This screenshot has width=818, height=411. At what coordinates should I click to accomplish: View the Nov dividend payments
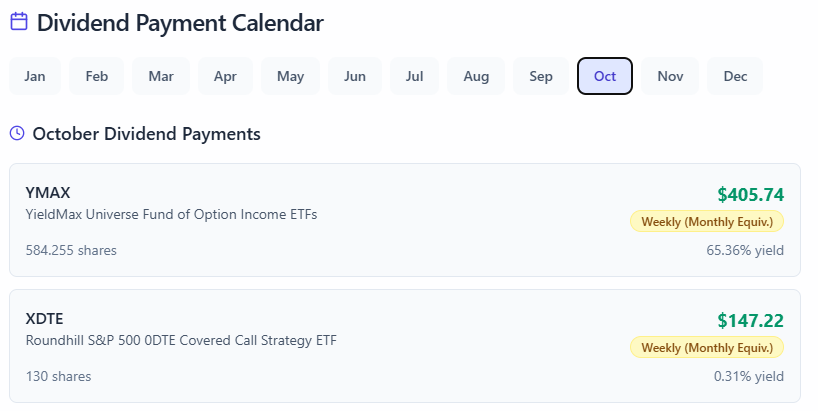670,76
